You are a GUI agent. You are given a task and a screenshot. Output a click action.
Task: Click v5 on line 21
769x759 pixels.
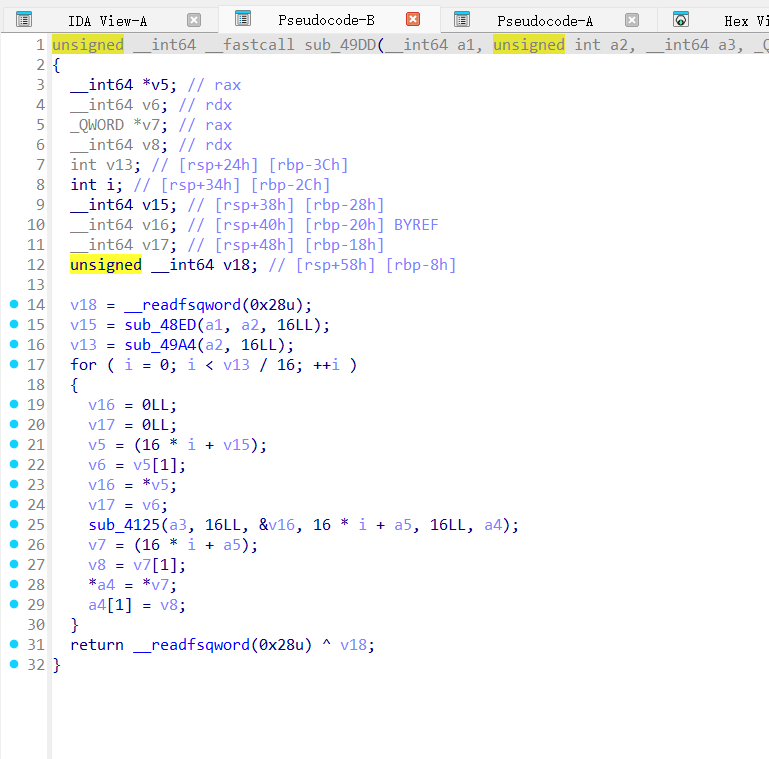(97, 445)
